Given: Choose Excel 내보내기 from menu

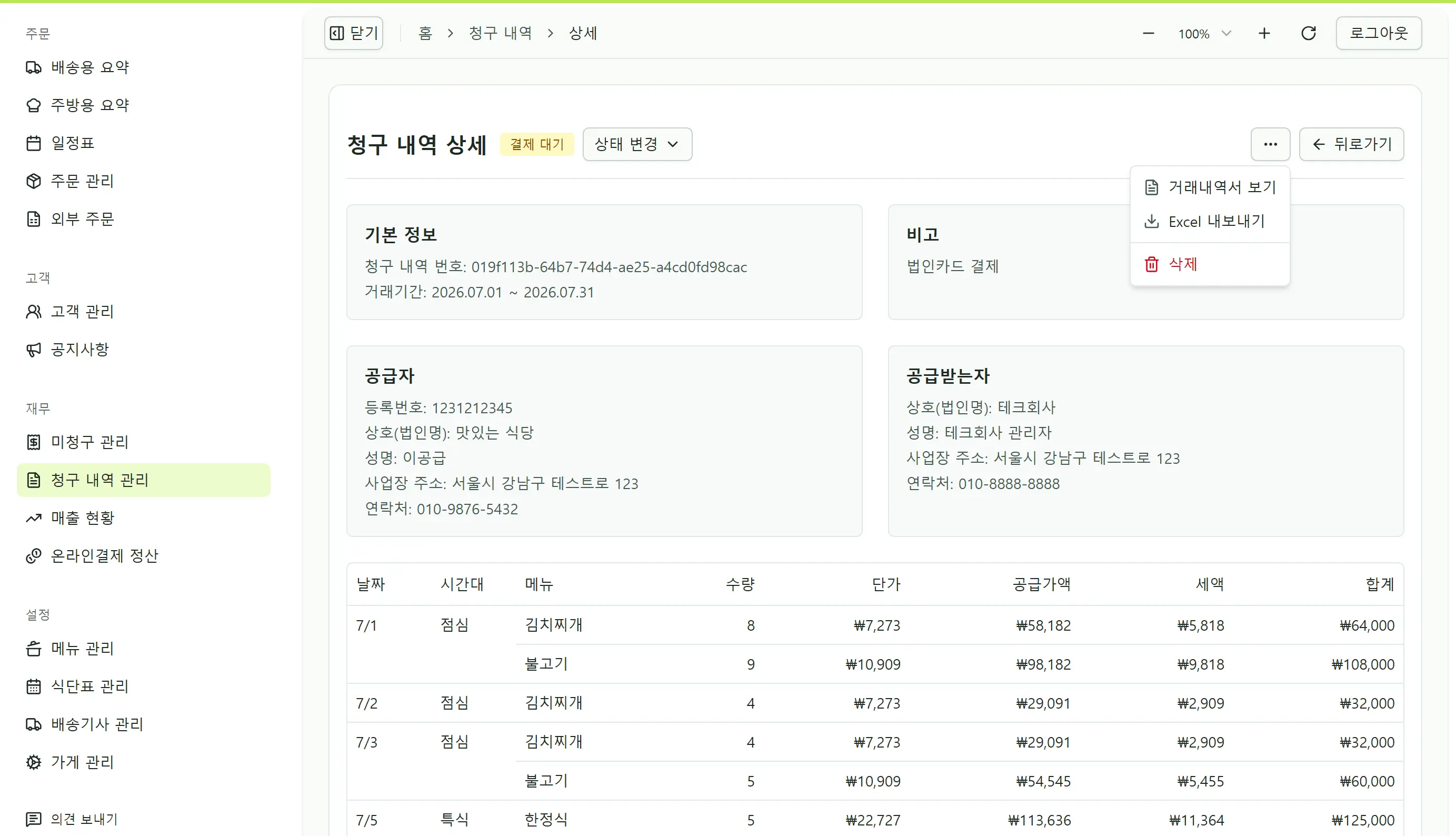Looking at the screenshot, I should click(1210, 221).
